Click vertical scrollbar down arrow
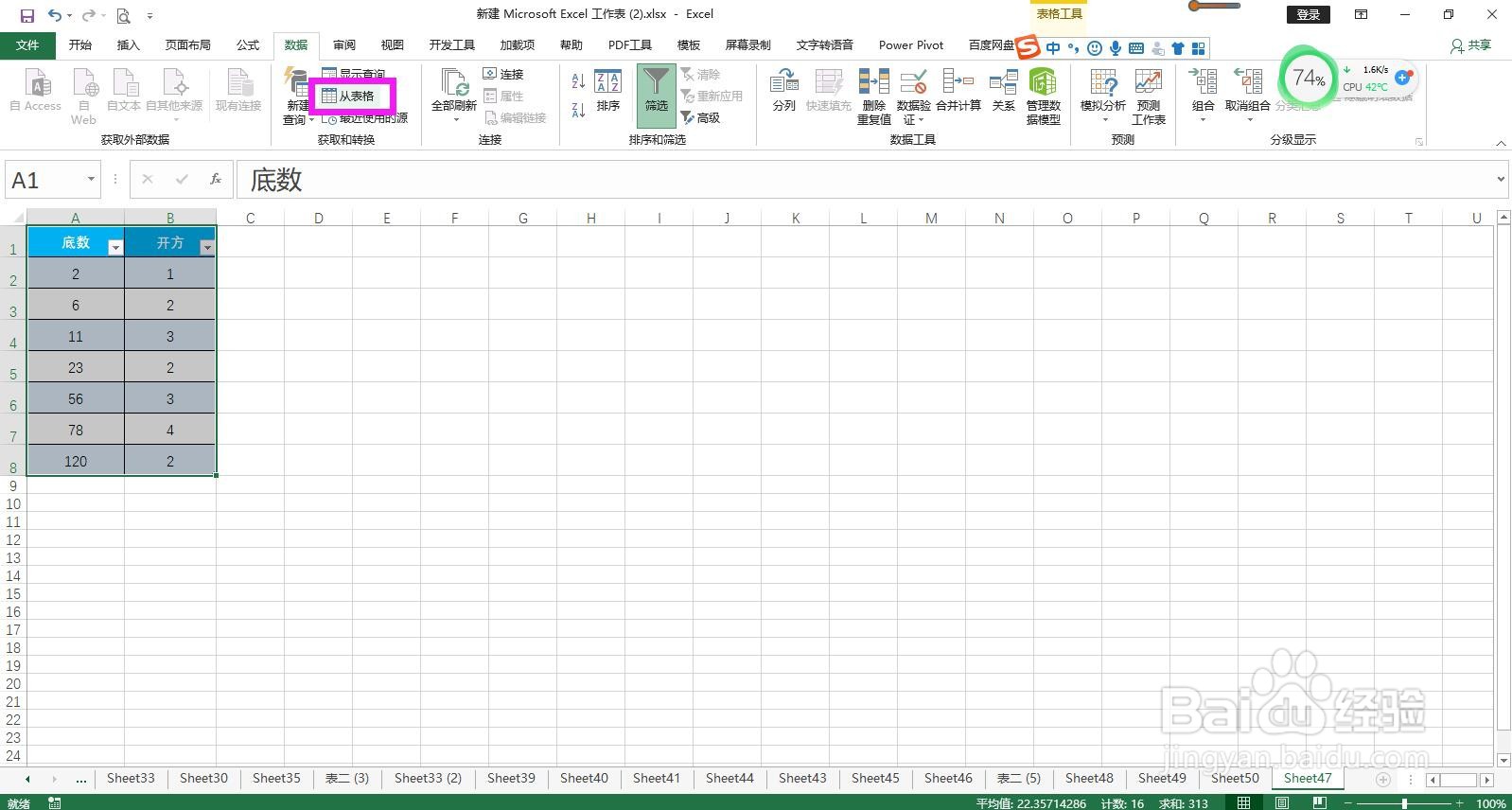 (1503, 760)
